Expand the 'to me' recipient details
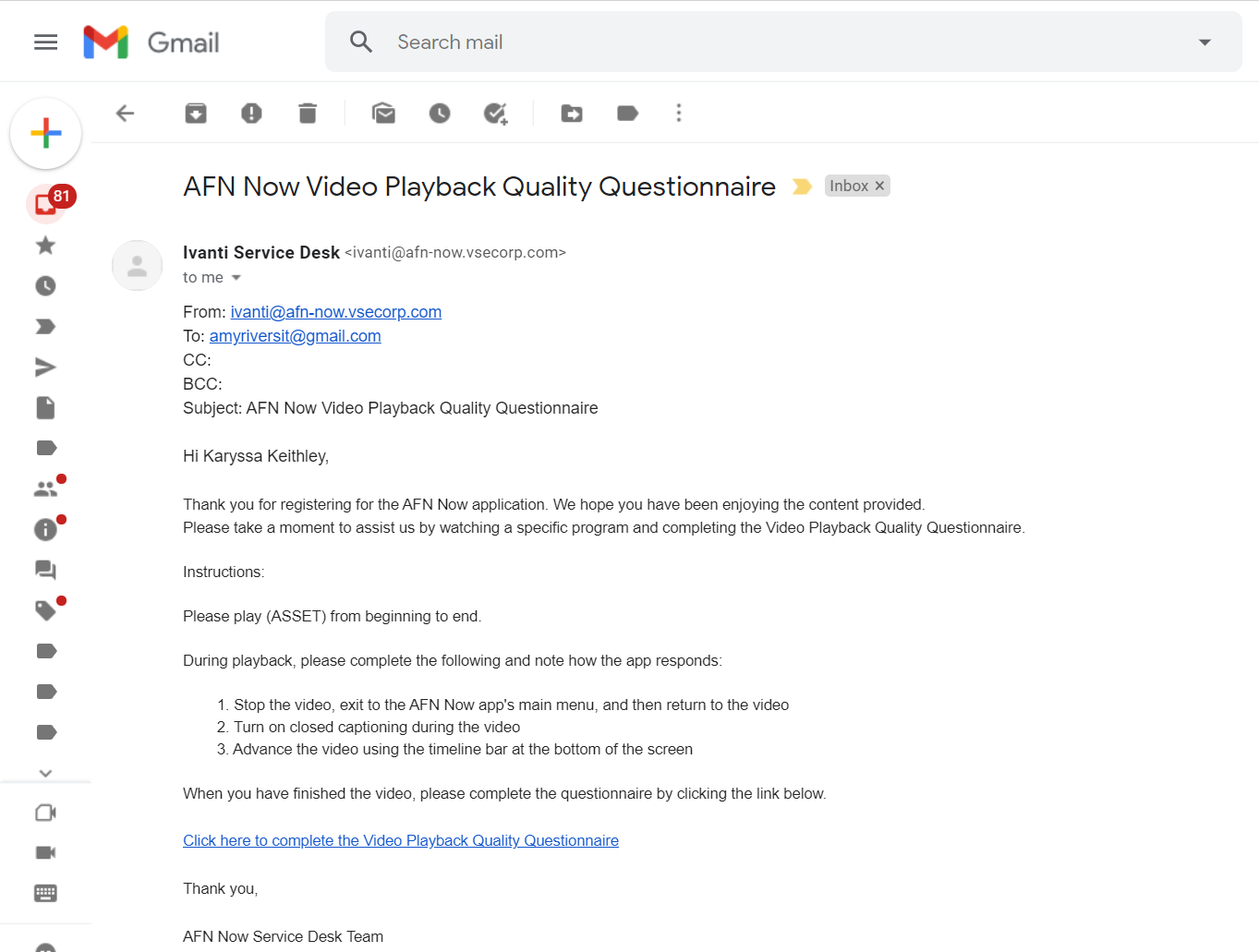The height and width of the screenshot is (952, 1259). [236, 278]
